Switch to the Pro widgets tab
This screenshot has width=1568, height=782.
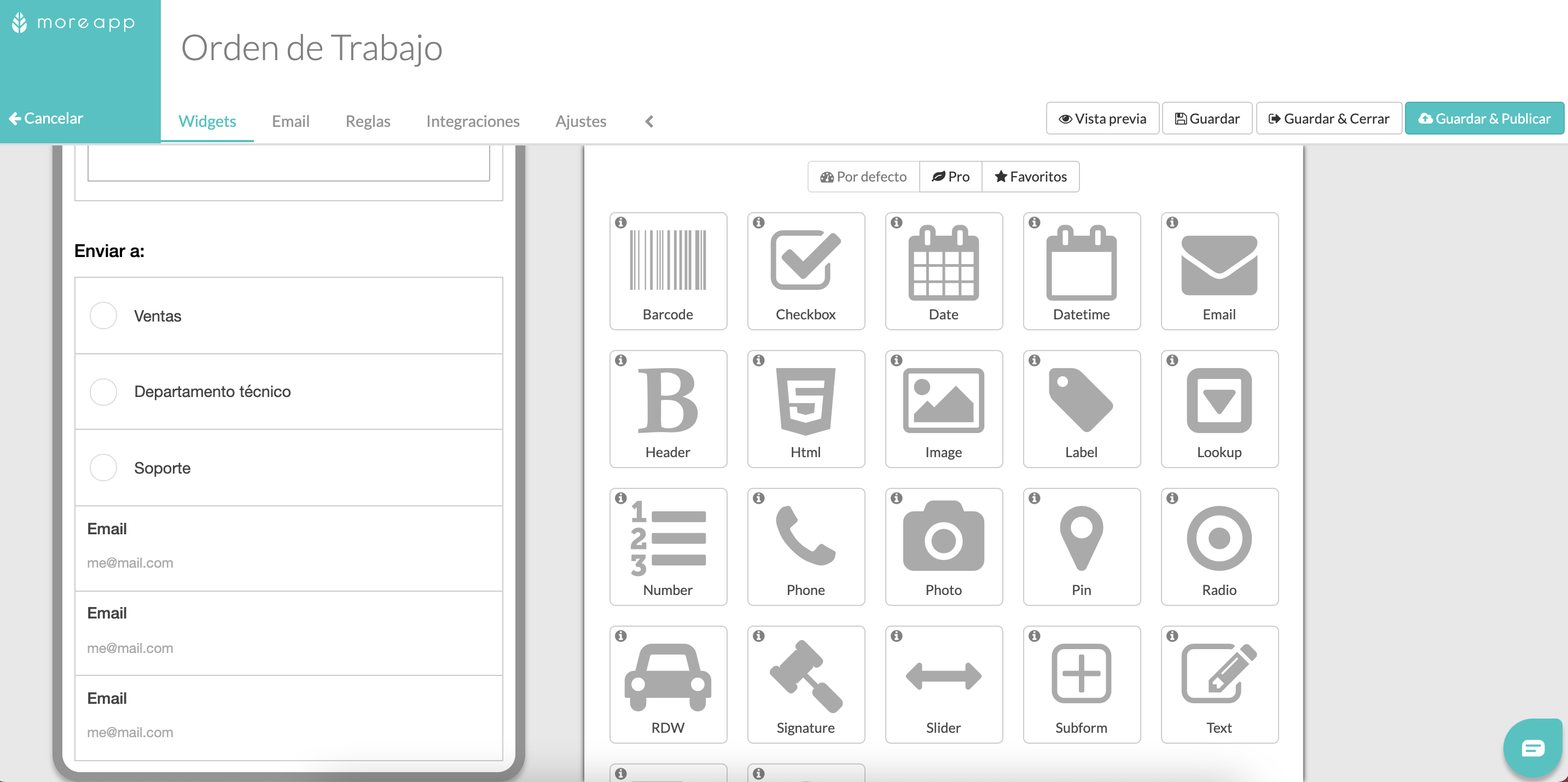coord(949,177)
